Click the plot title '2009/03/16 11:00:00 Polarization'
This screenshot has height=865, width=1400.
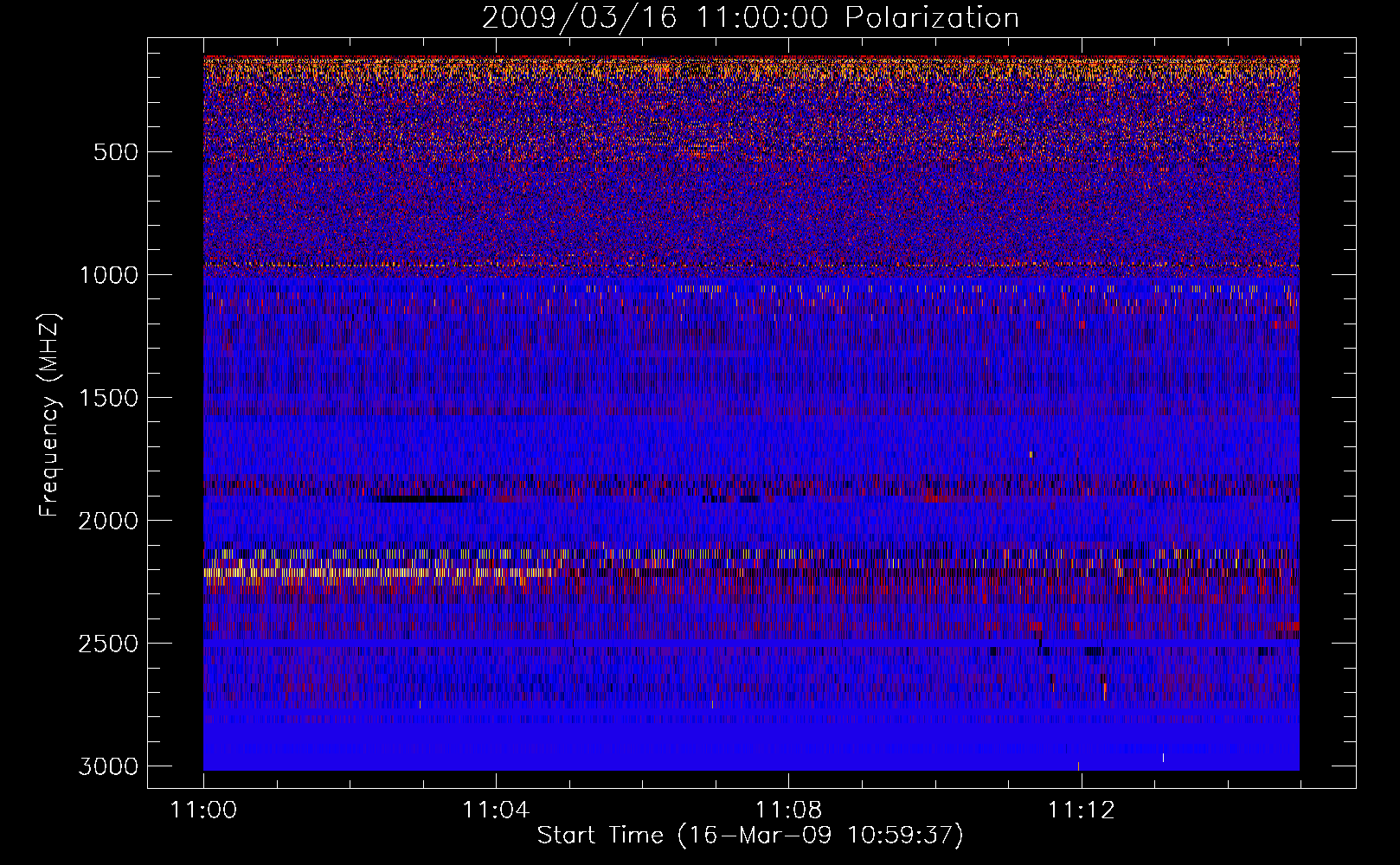coord(750,17)
